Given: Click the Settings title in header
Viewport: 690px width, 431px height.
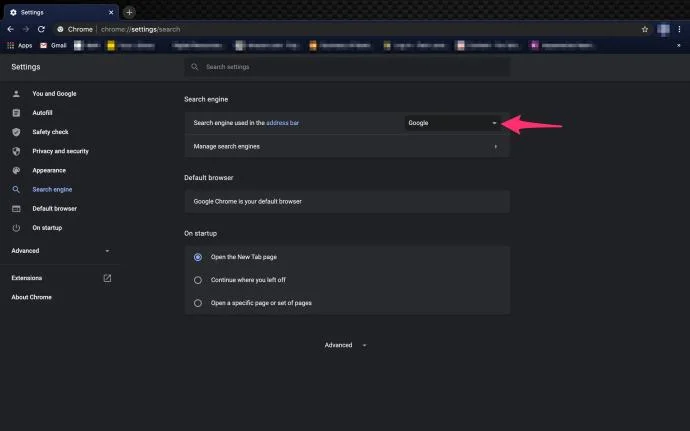Looking at the screenshot, I should click(26, 67).
